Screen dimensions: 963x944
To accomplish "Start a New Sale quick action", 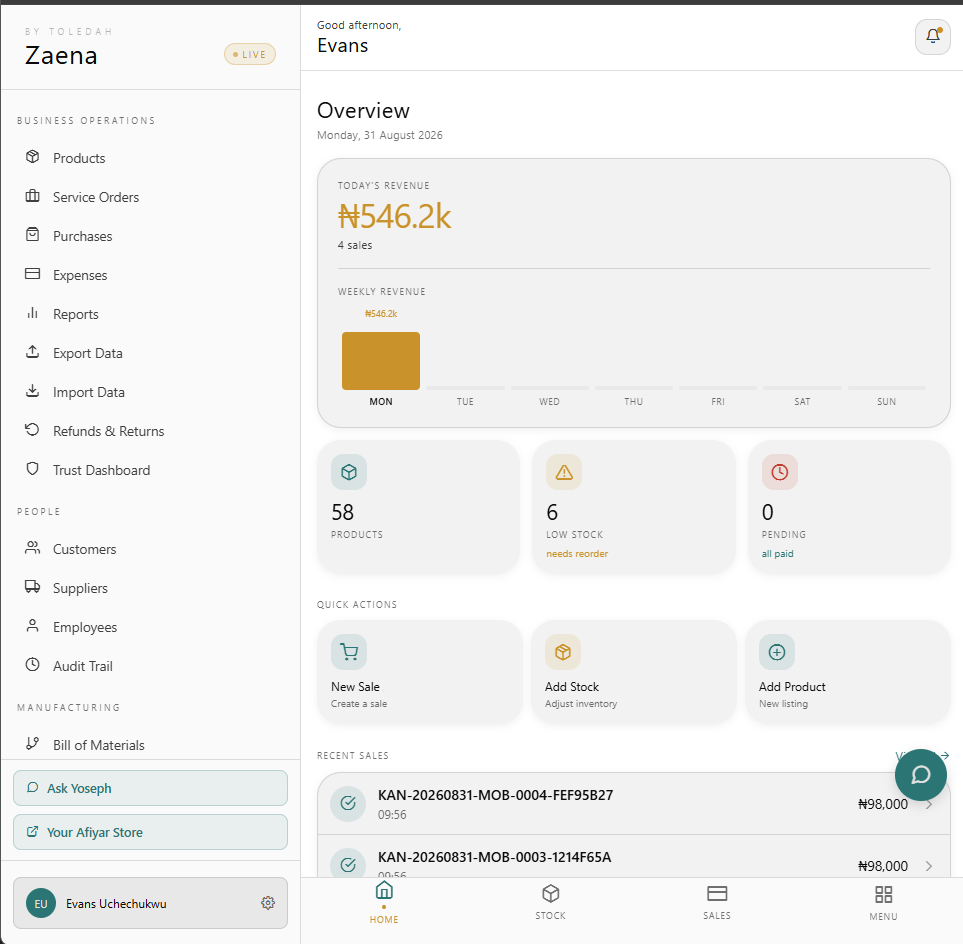I will [x=419, y=672].
